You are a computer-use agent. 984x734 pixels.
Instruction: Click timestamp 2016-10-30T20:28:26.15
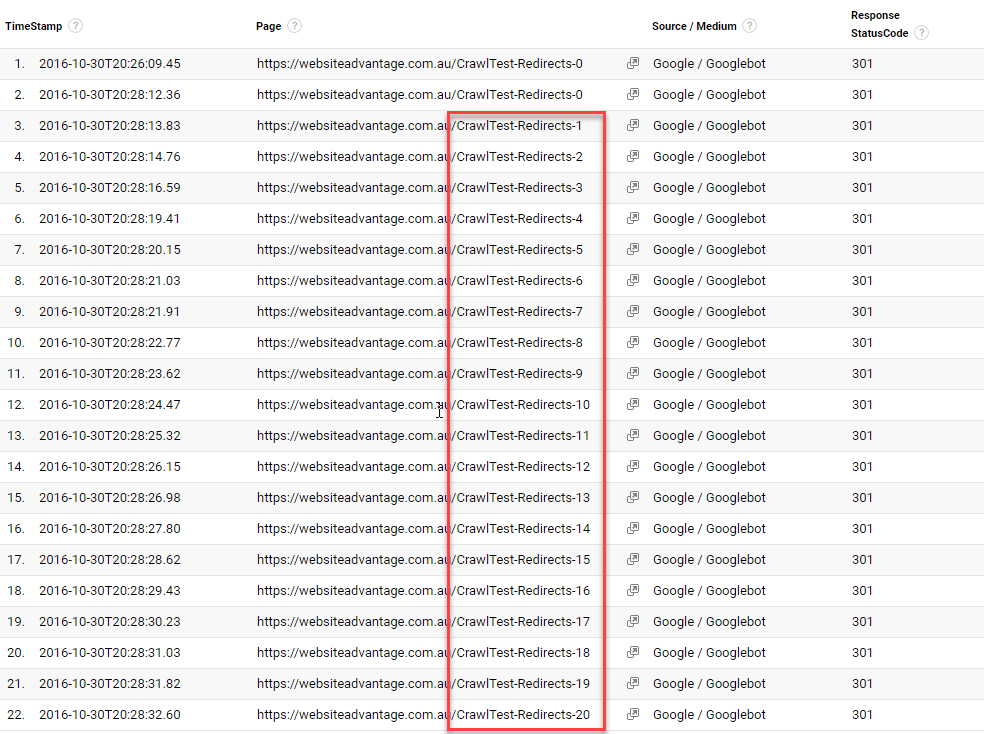pyautogui.click(x=110, y=466)
